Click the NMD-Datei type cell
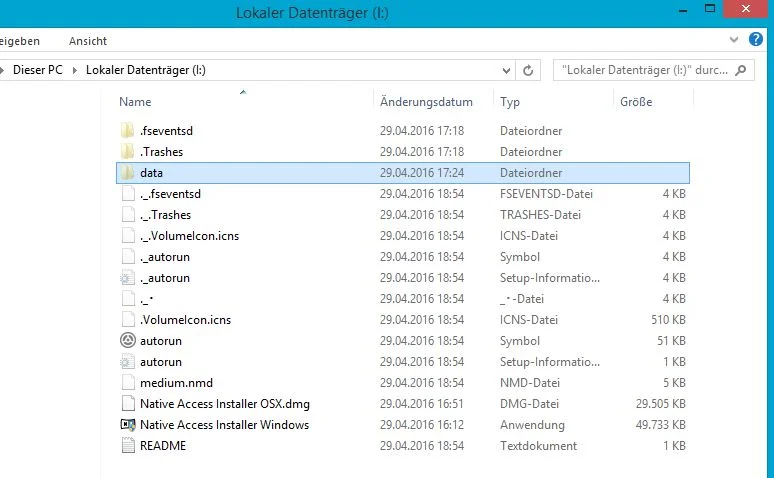Viewport: 774px width, 478px height. [x=530, y=383]
